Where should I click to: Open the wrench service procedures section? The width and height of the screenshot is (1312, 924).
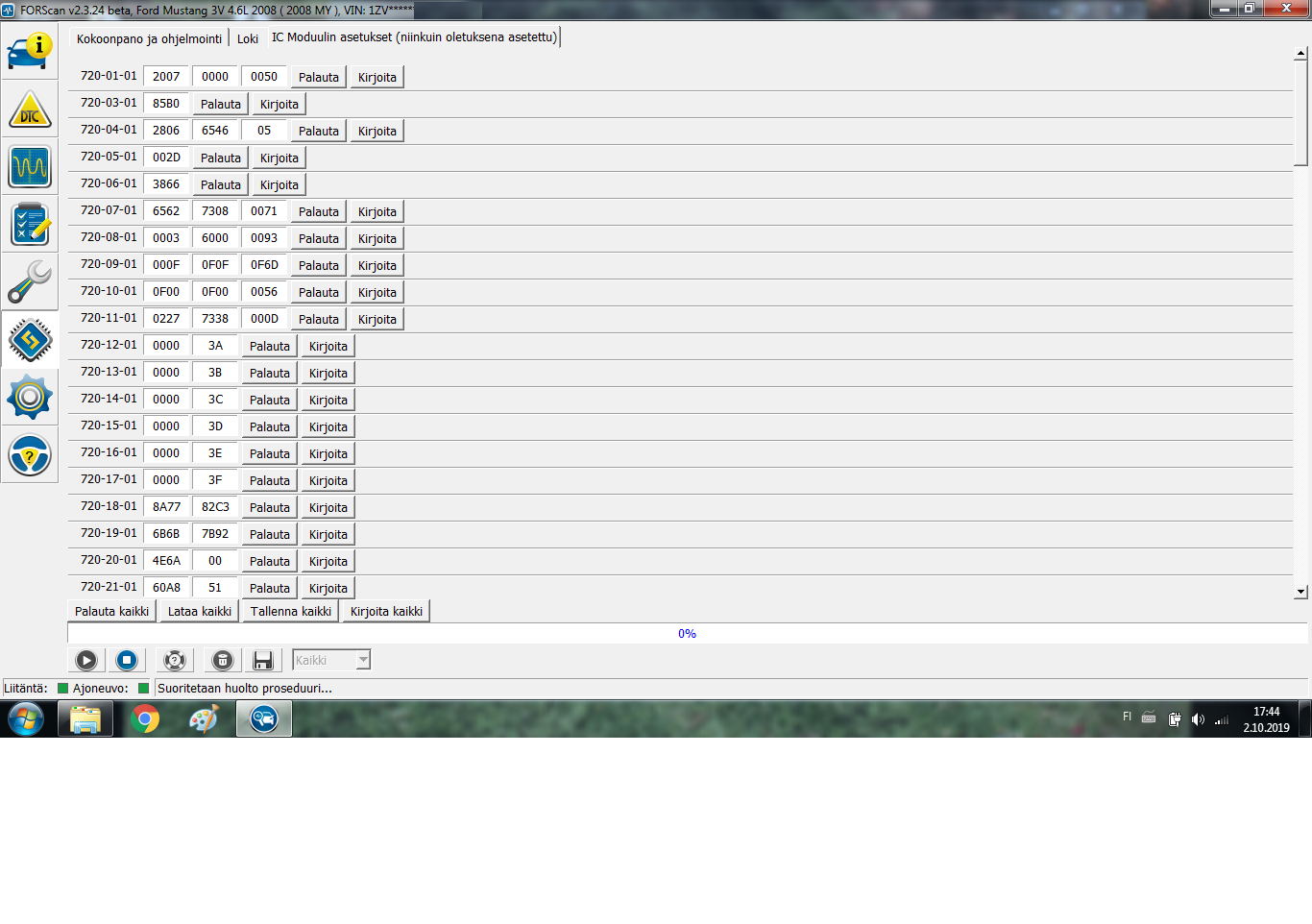tap(30, 282)
